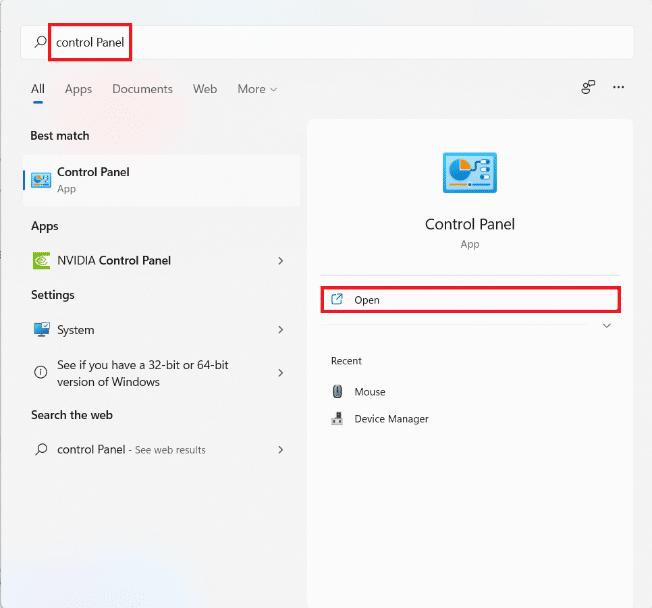Click the Control Panel icon in Best match
This screenshot has height=608, width=652.
coord(41,180)
